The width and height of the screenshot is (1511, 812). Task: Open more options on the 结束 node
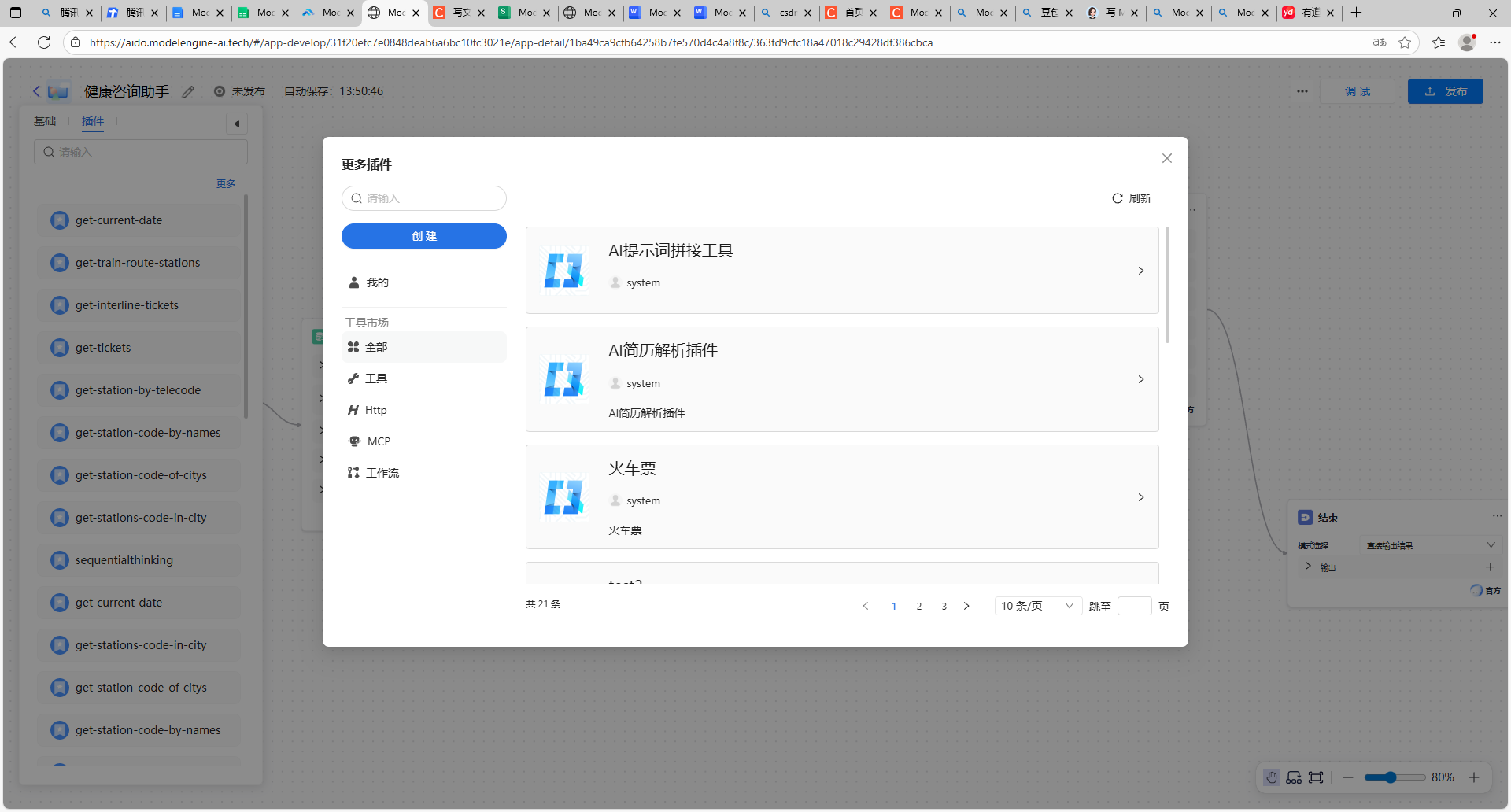coord(1498,516)
